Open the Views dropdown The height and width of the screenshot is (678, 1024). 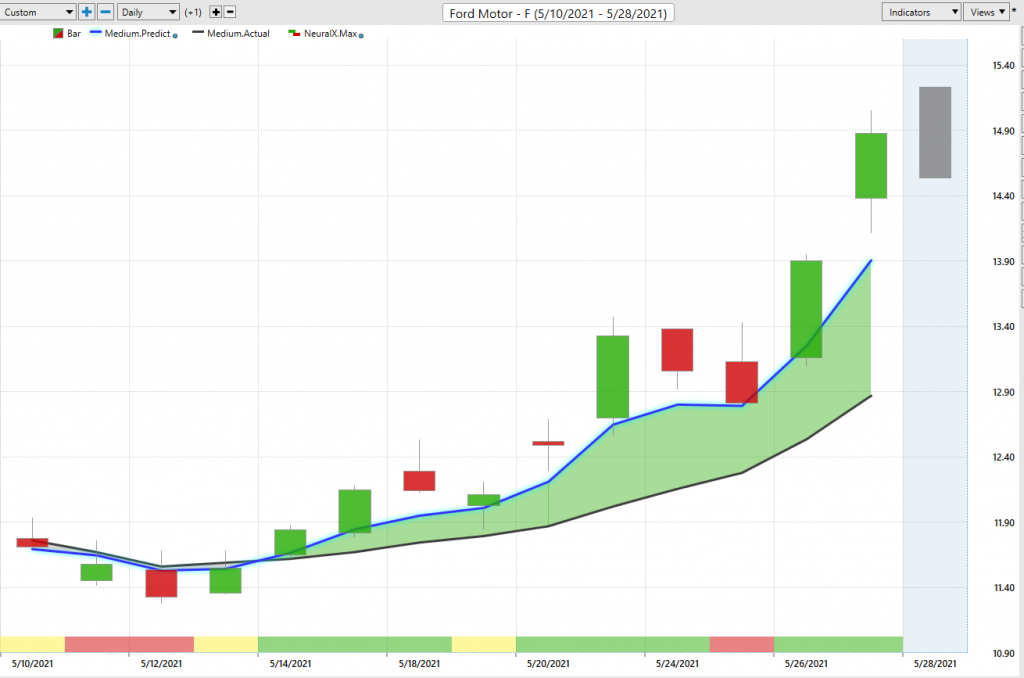(x=987, y=12)
